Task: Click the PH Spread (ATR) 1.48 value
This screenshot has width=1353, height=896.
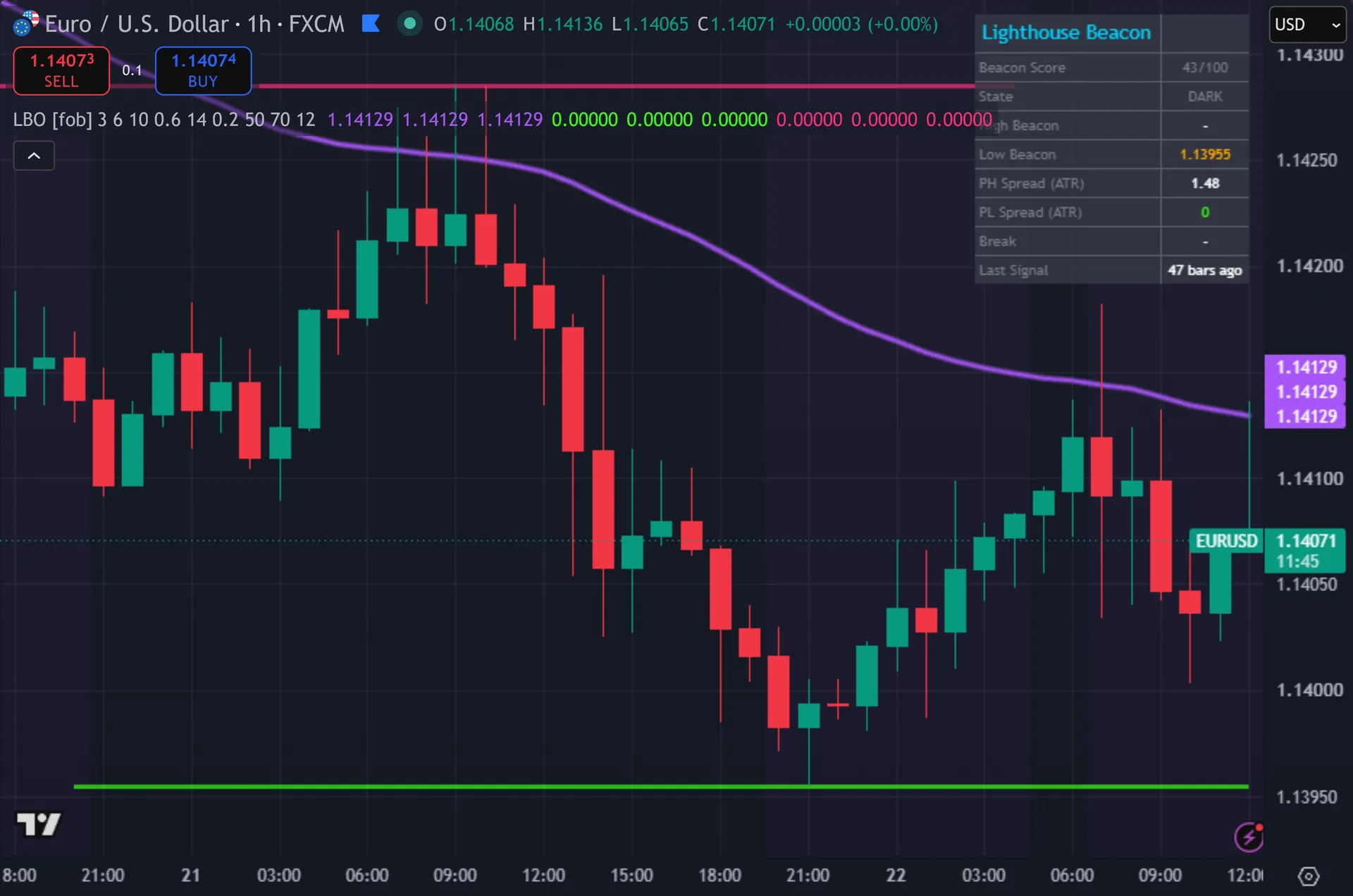Action: click(1205, 183)
